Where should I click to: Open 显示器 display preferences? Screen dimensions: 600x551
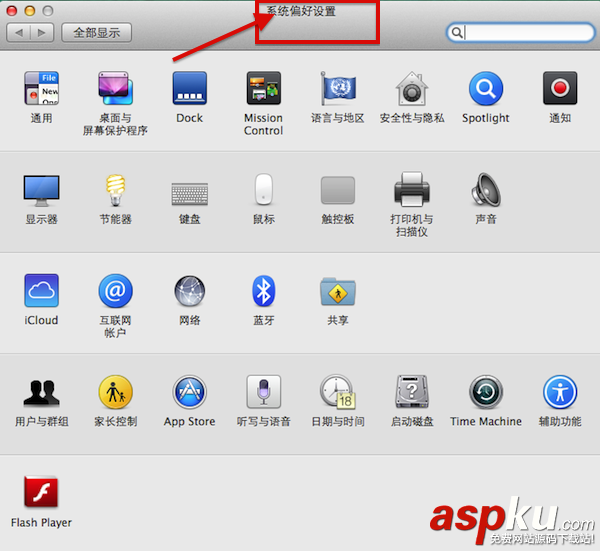41,190
